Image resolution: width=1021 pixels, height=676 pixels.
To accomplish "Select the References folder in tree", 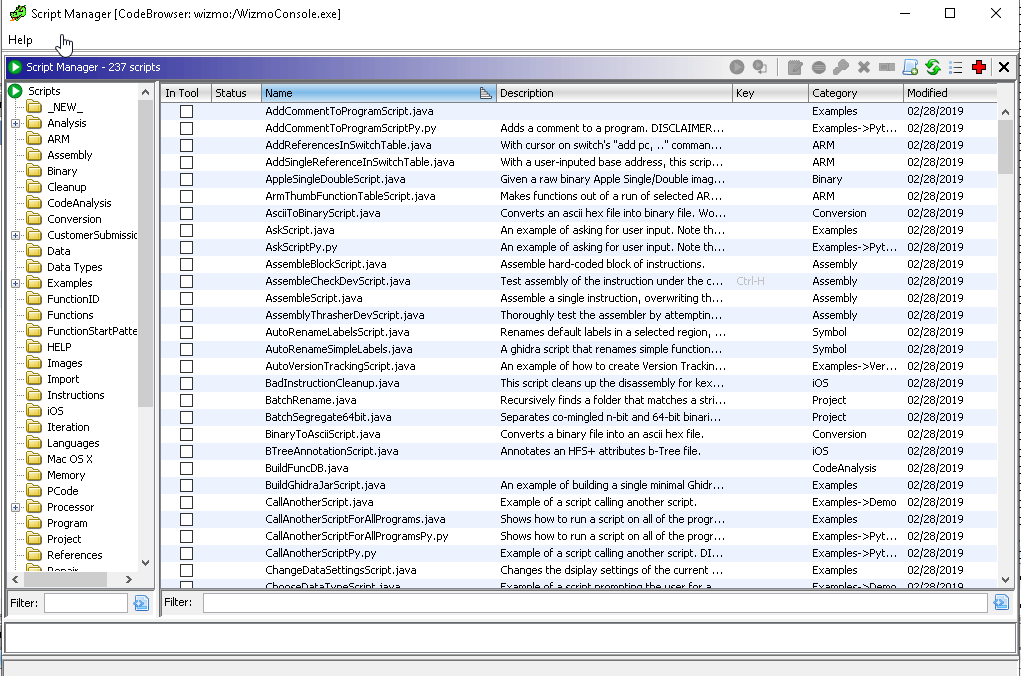I will [x=74, y=555].
